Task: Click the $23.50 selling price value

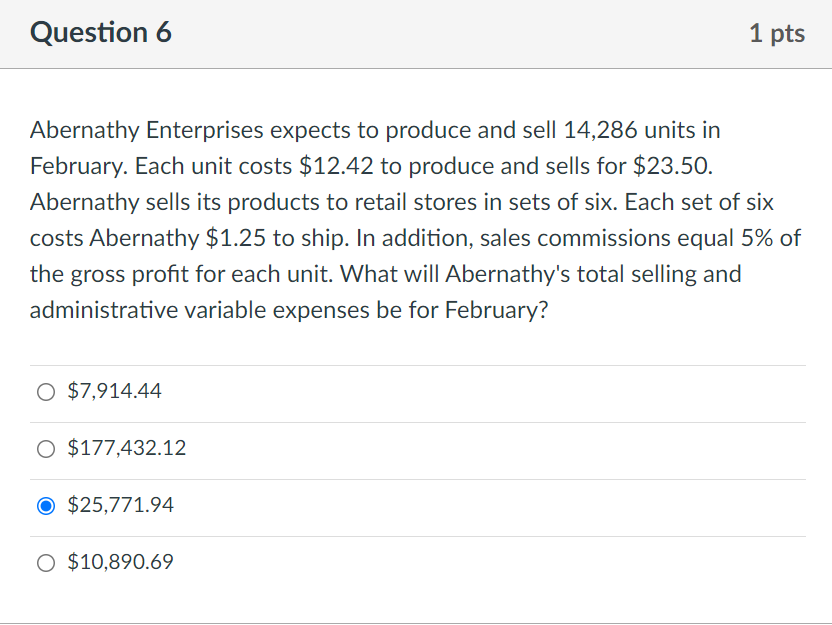Action: (673, 166)
